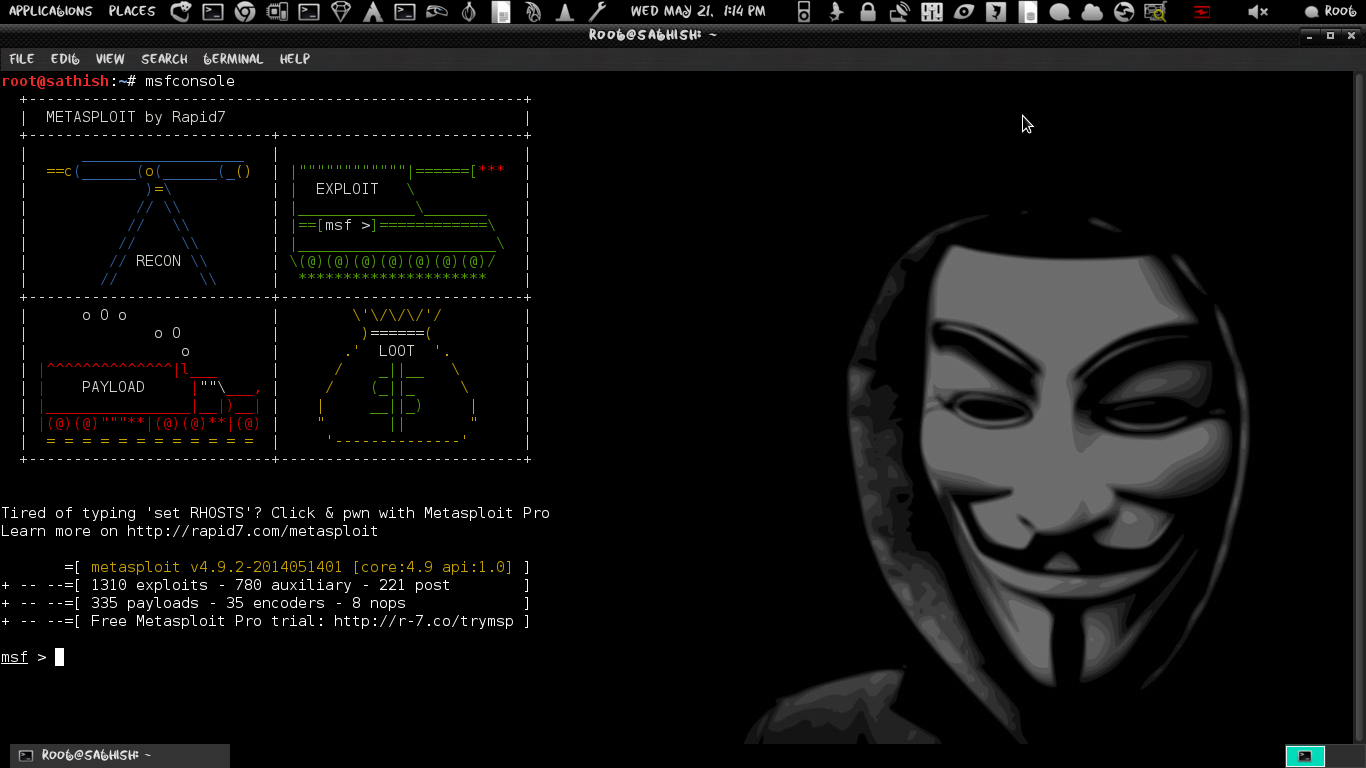Open the cloud icon in panel

pyautogui.click(x=1092, y=12)
